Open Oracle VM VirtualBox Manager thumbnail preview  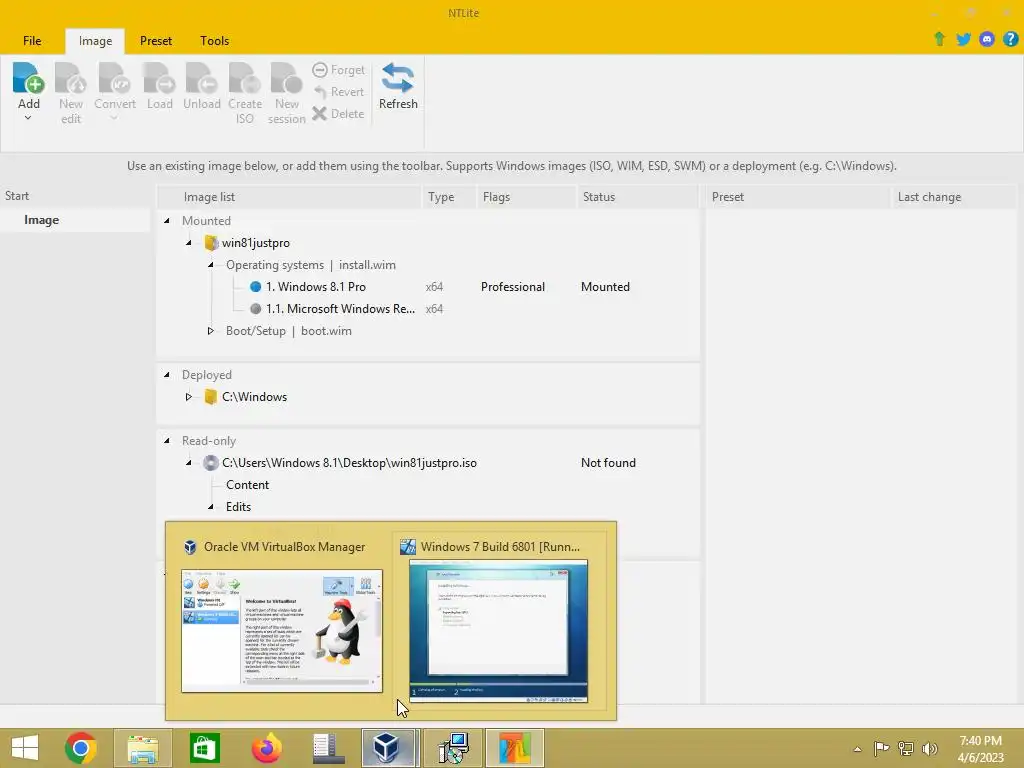click(282, 630)
